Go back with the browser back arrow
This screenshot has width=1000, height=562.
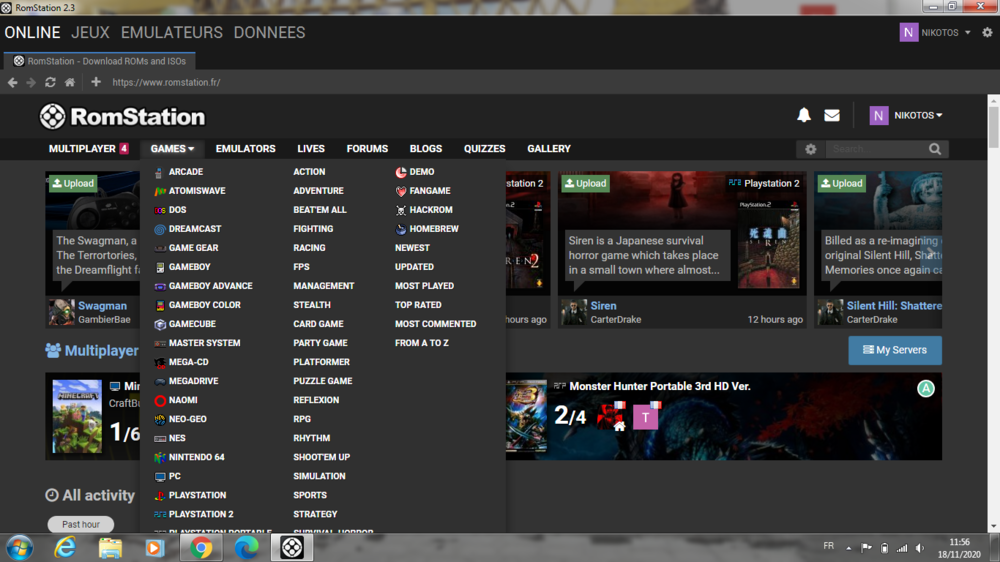(12, 82)
